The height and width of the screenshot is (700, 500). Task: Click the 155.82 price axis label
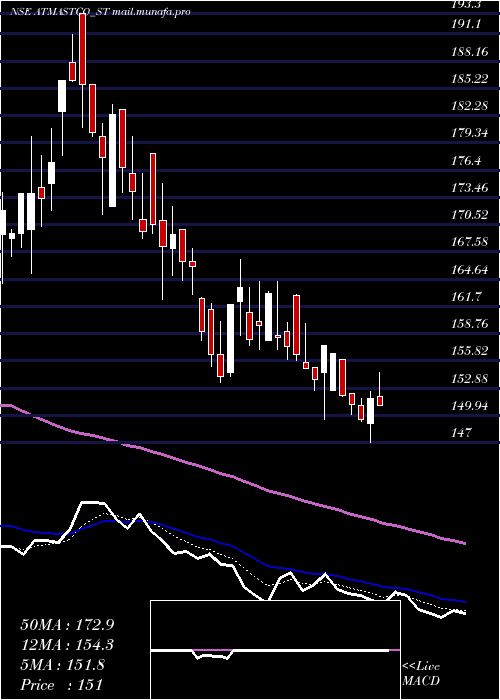pos(470,351)
